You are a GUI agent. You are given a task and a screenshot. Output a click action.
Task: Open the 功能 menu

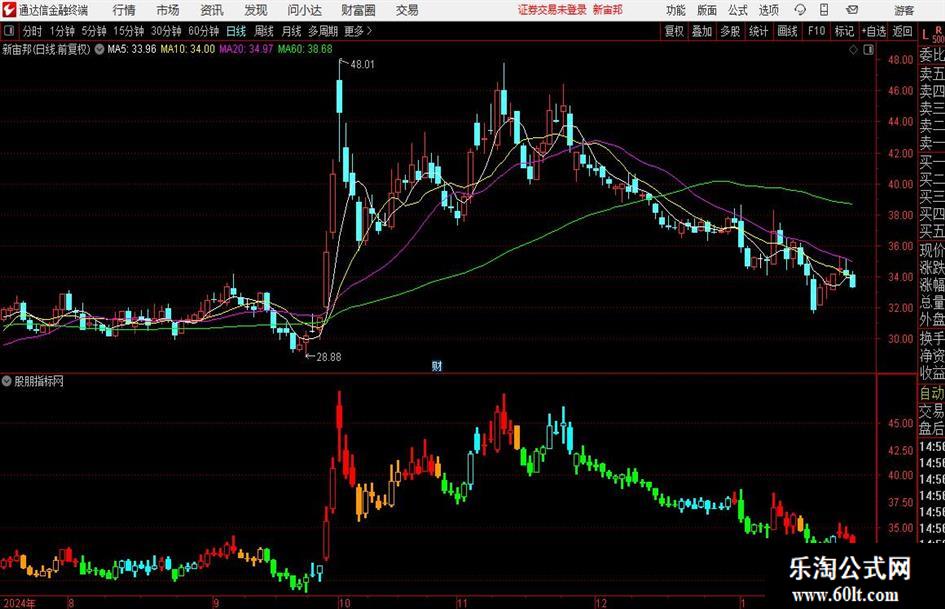coord(676,10)
